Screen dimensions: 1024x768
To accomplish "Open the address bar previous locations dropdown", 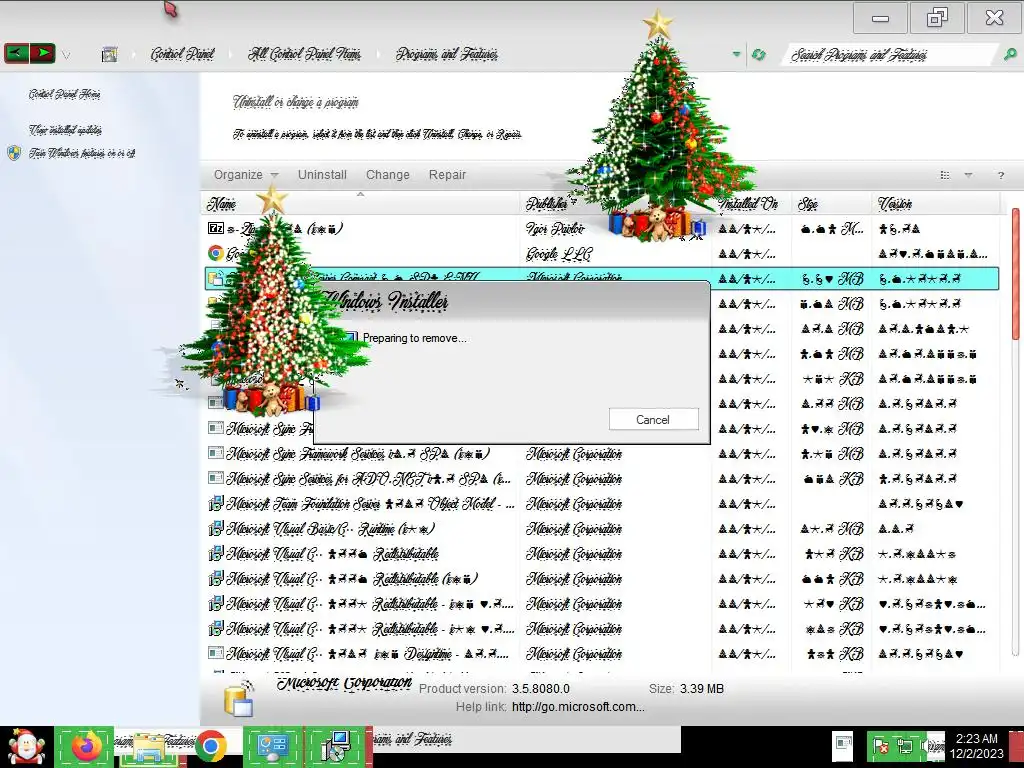I will click(737, 54).
